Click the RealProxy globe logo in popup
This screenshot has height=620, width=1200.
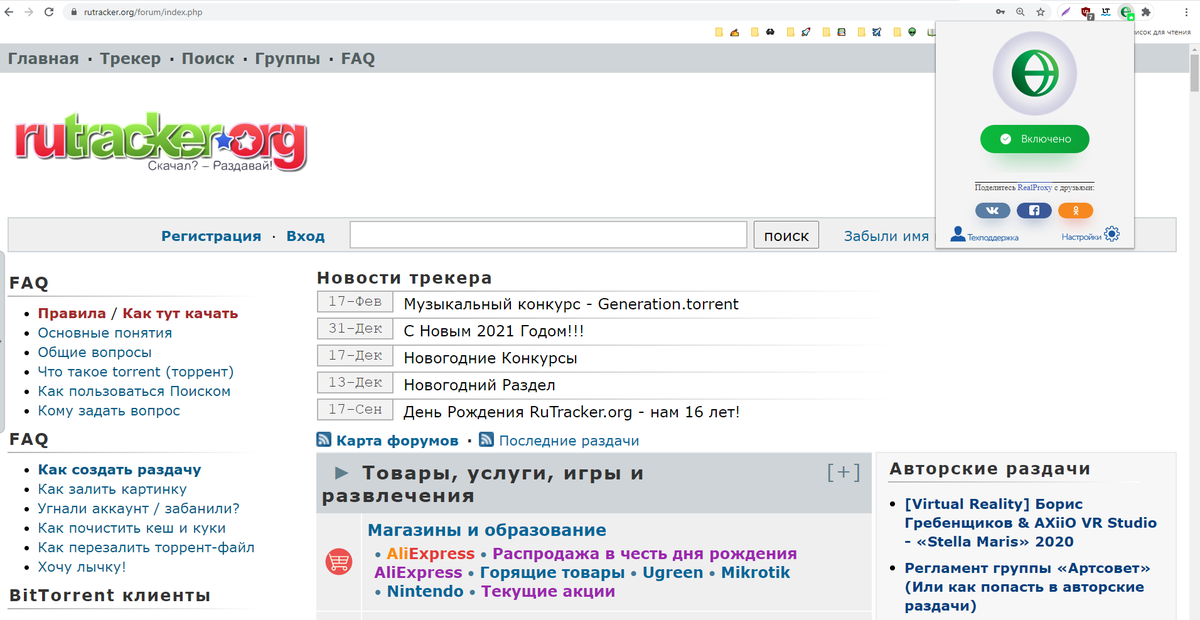(x=1034, y=74)
